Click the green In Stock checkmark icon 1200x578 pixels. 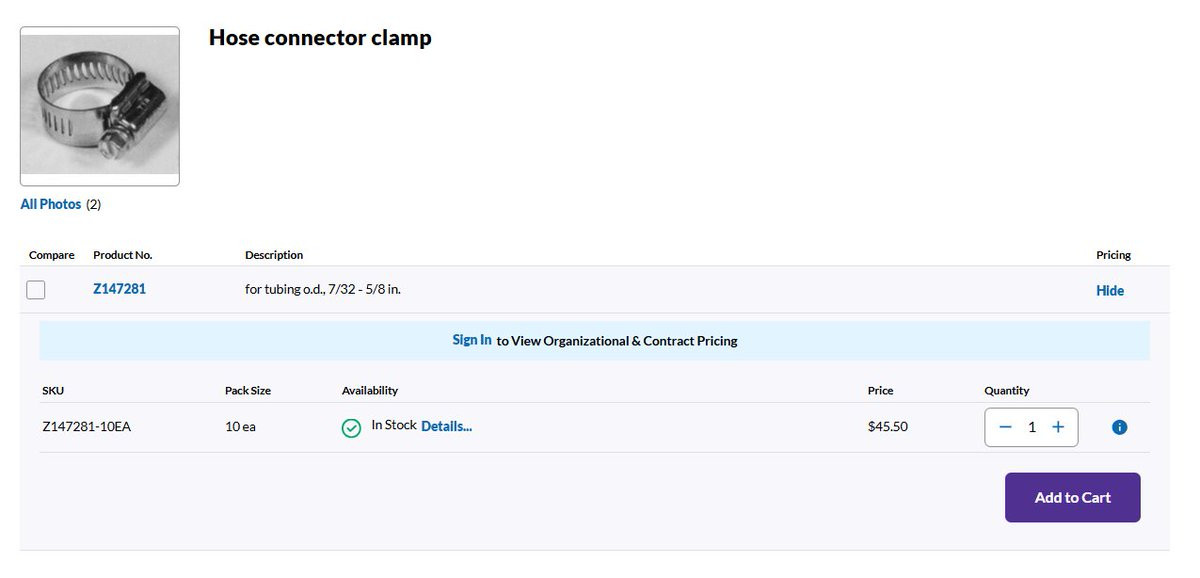point(351,428)
